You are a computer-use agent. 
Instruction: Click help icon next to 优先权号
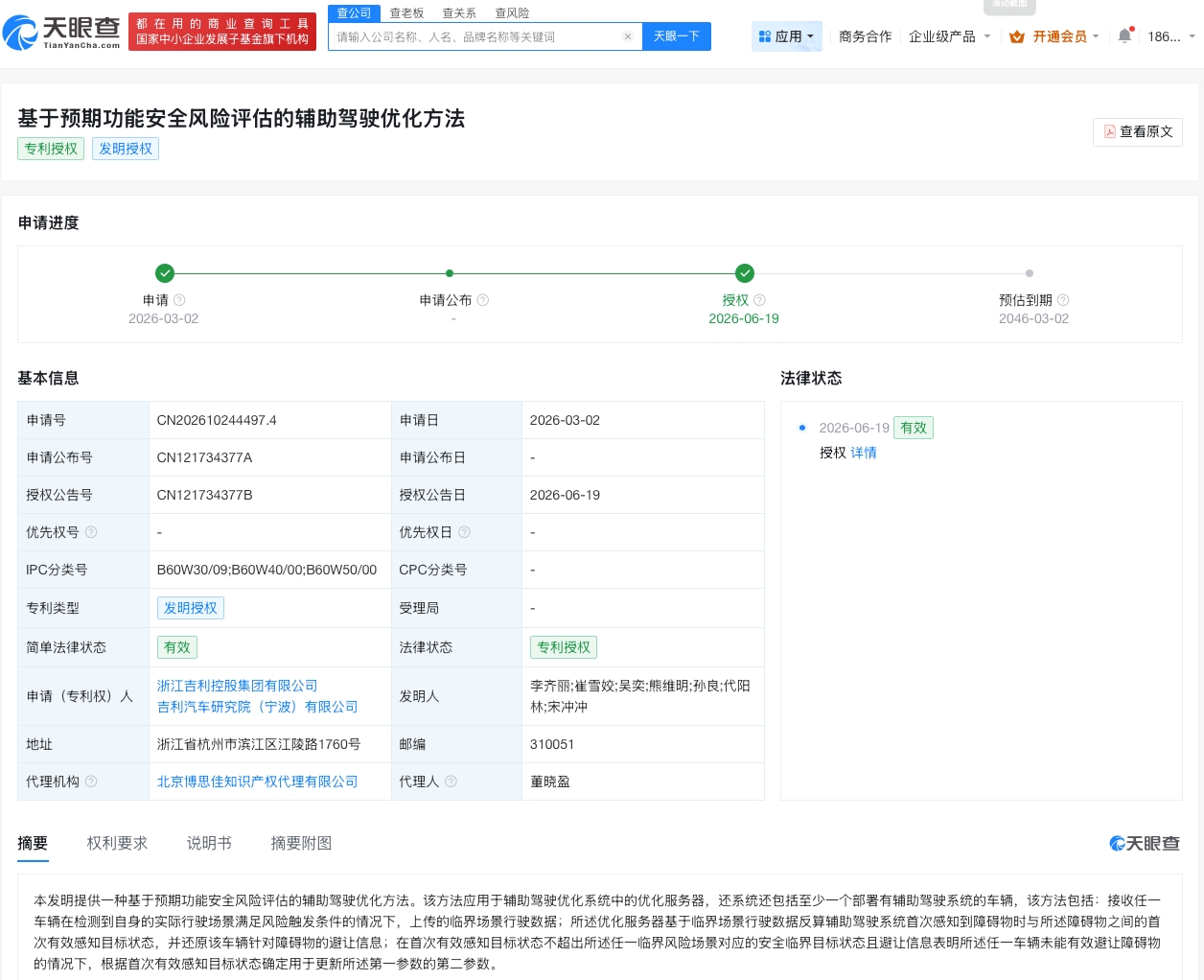pos(91,532)
